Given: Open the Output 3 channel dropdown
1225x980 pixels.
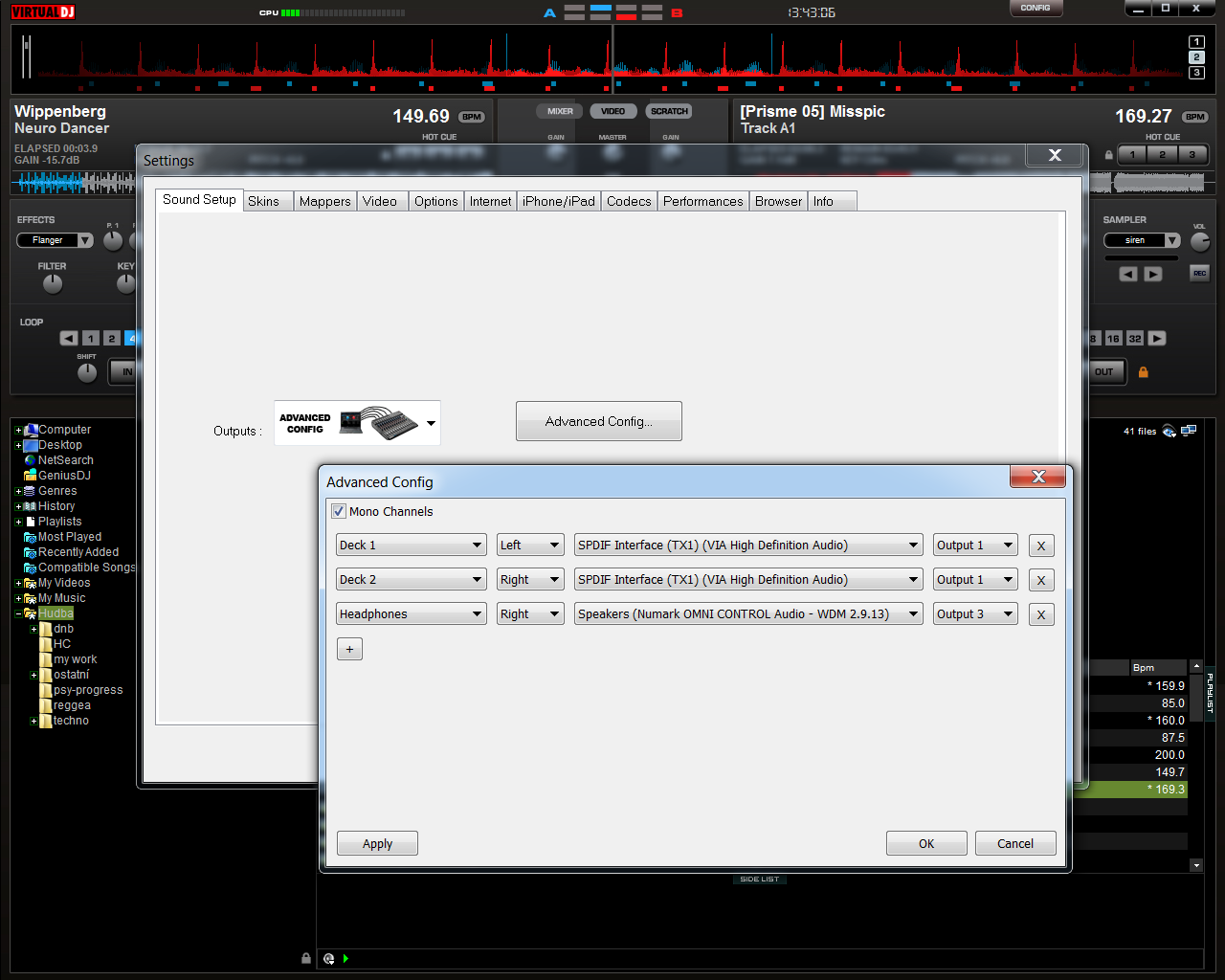Looking at the screenshot, I should click(974, 614).
